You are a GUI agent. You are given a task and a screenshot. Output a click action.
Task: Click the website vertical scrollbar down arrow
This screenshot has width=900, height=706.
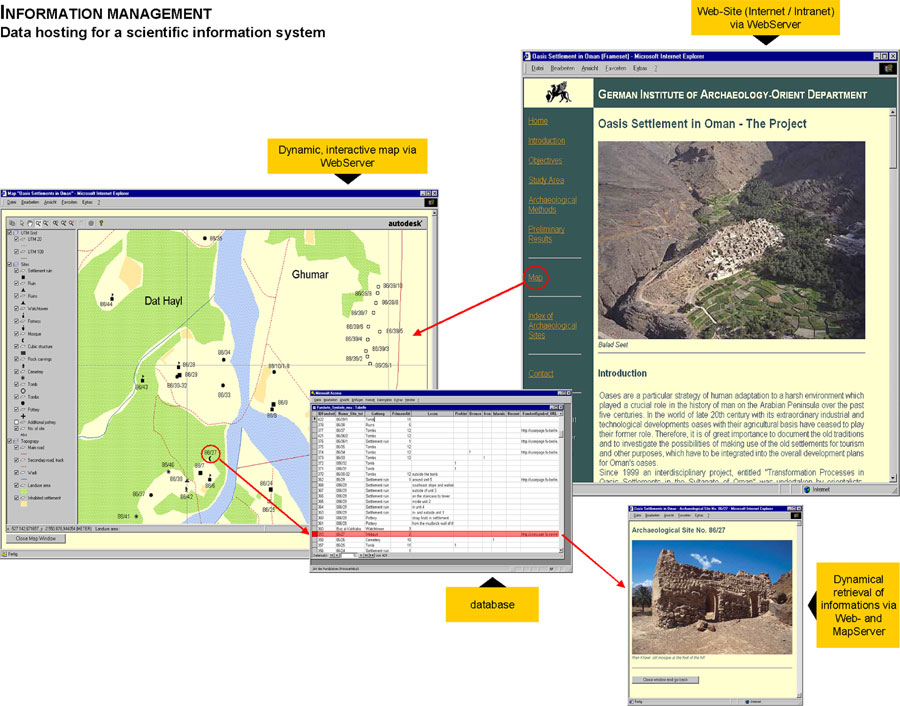click(x=893, y=478)
